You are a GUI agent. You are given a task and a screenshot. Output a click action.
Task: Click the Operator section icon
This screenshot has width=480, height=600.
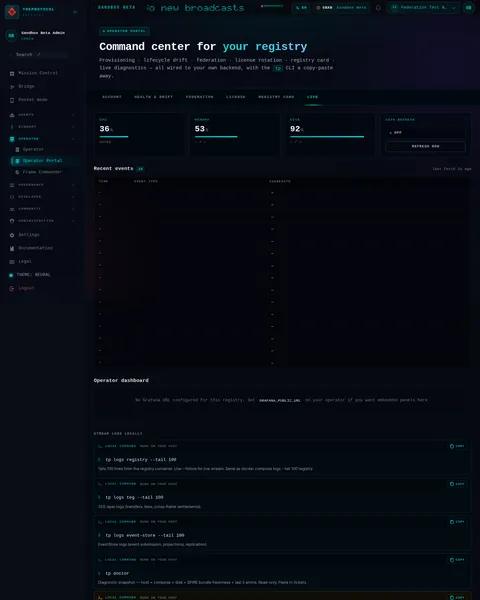[12, 139]
